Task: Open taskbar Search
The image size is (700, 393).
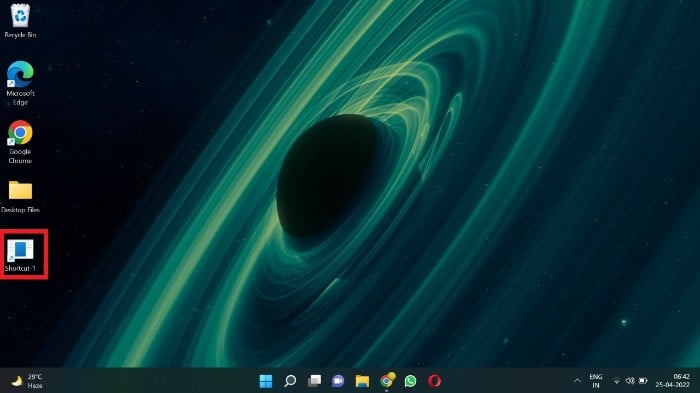Action: [x=290, y=381]
